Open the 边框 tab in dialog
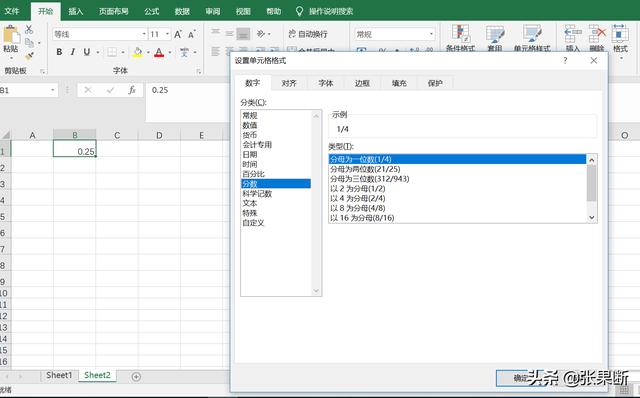This screenshot has height=398, width=640. [362, 83]
